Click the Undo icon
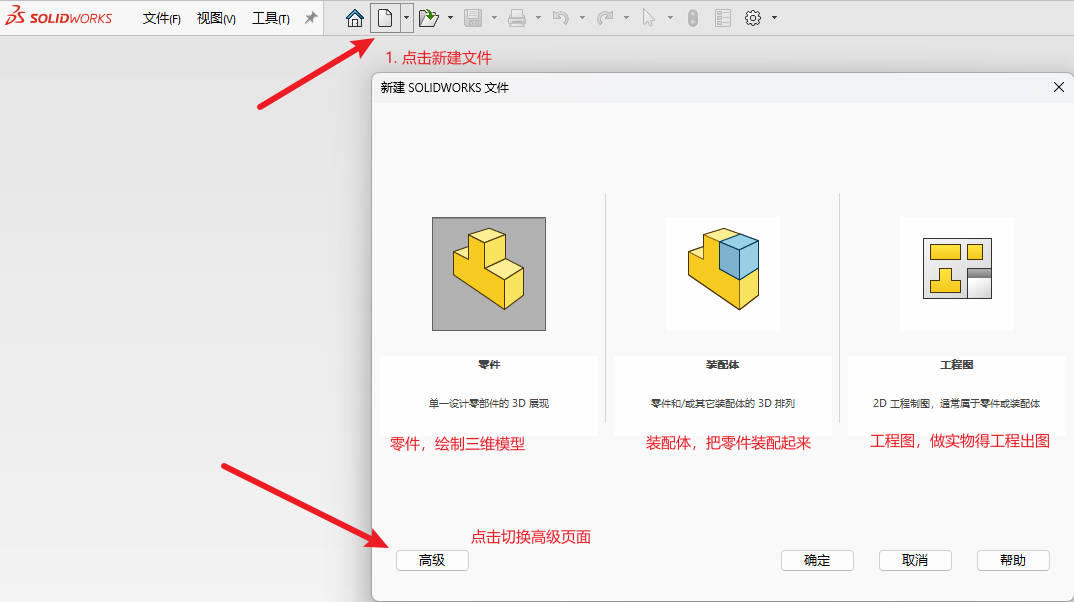 (x=561, y=18)
